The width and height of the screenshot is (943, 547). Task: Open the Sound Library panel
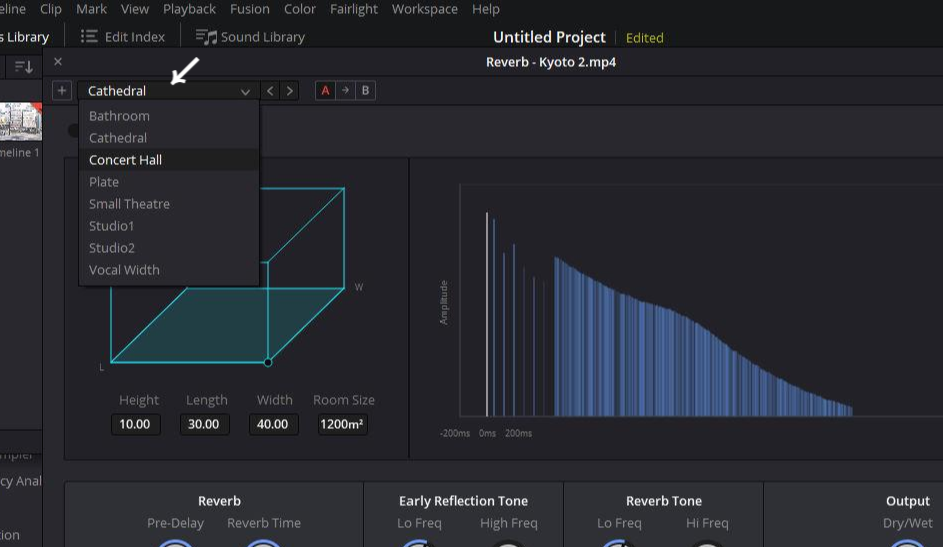[250, 37]
